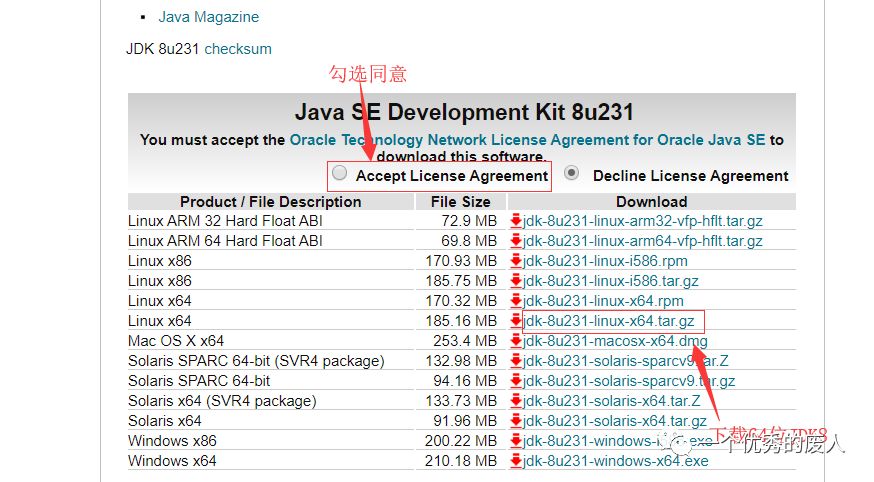Viewport: 874px width, 482px height.
Task: Click the Solaris x64 (SVR4 package) label
Action: (x=222, y=401)
